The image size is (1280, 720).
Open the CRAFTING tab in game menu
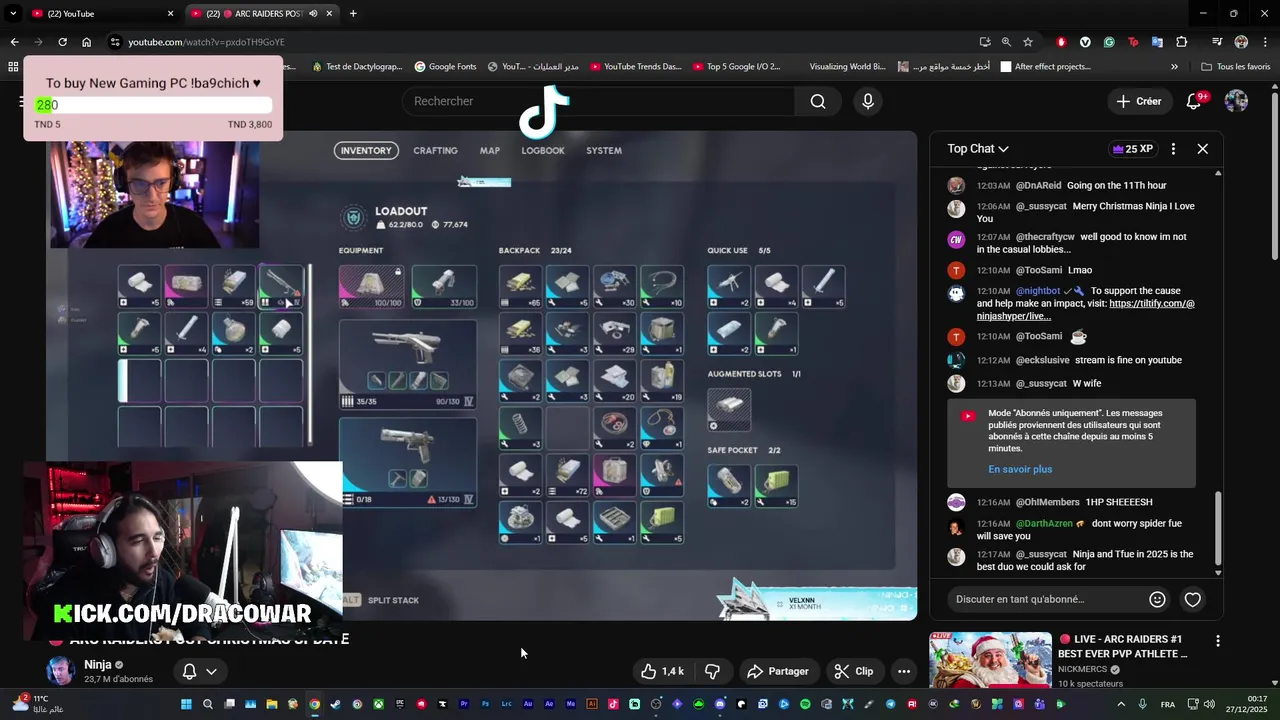pos(436,151)
